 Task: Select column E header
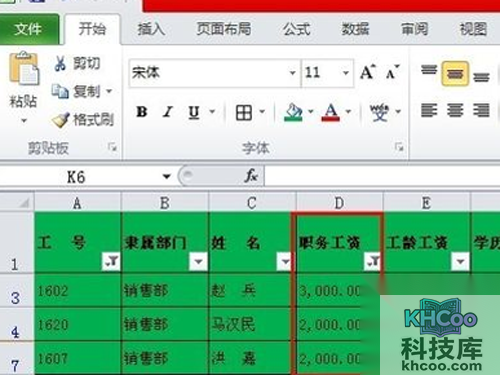427,202
